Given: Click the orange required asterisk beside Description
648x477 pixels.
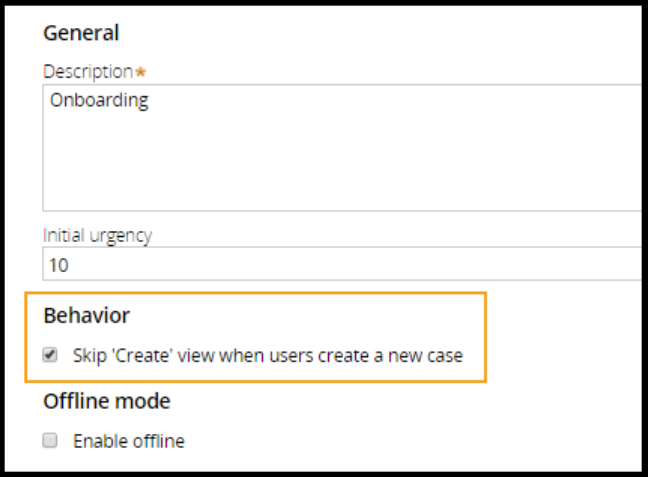Looking at the screenshot, I should [x=139, y=72].
